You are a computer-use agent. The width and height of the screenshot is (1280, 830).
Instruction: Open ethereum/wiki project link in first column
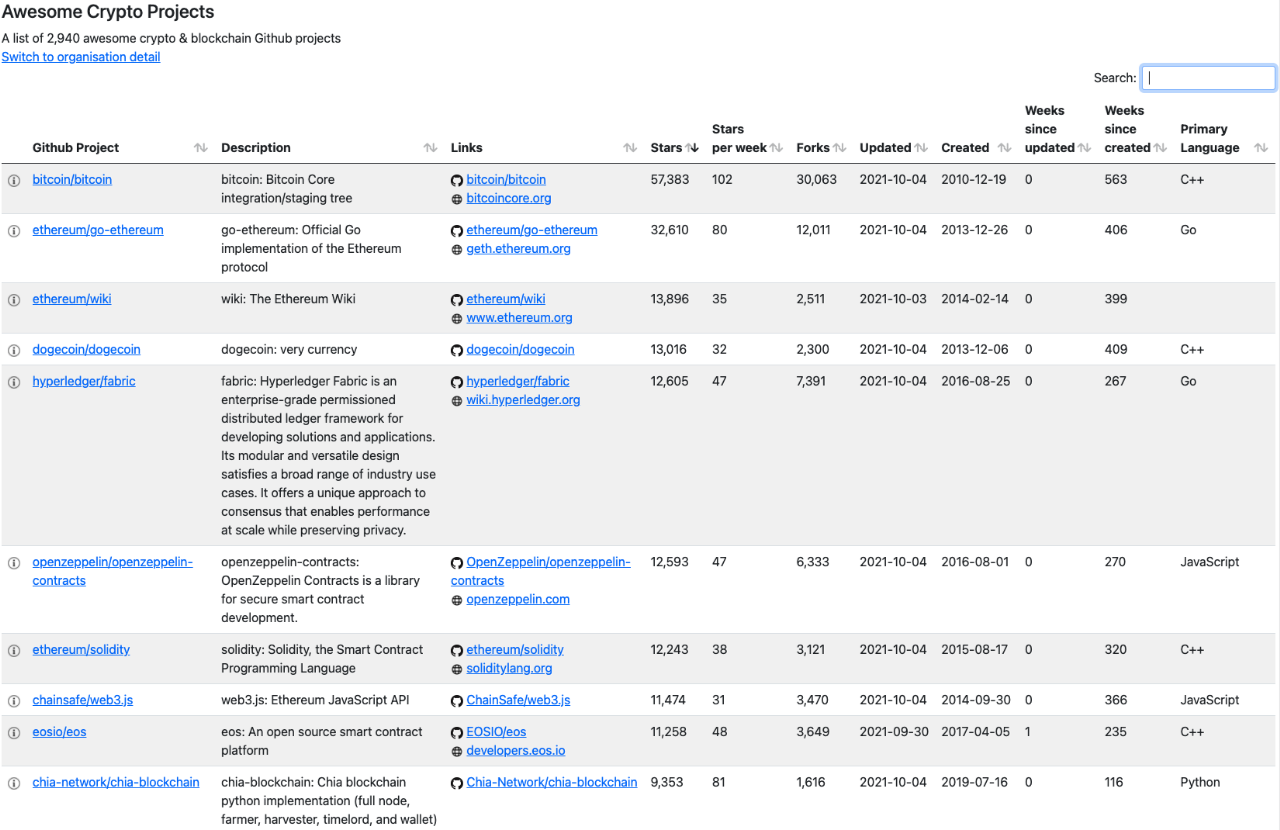[72, 299]
